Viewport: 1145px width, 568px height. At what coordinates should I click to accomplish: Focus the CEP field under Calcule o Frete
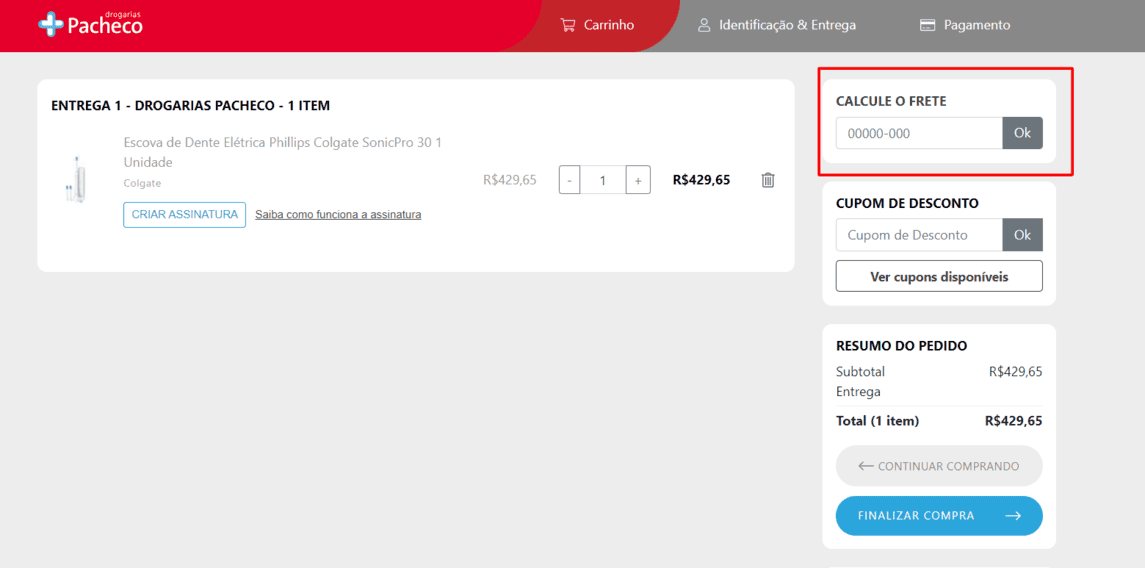tap(918, 133)
